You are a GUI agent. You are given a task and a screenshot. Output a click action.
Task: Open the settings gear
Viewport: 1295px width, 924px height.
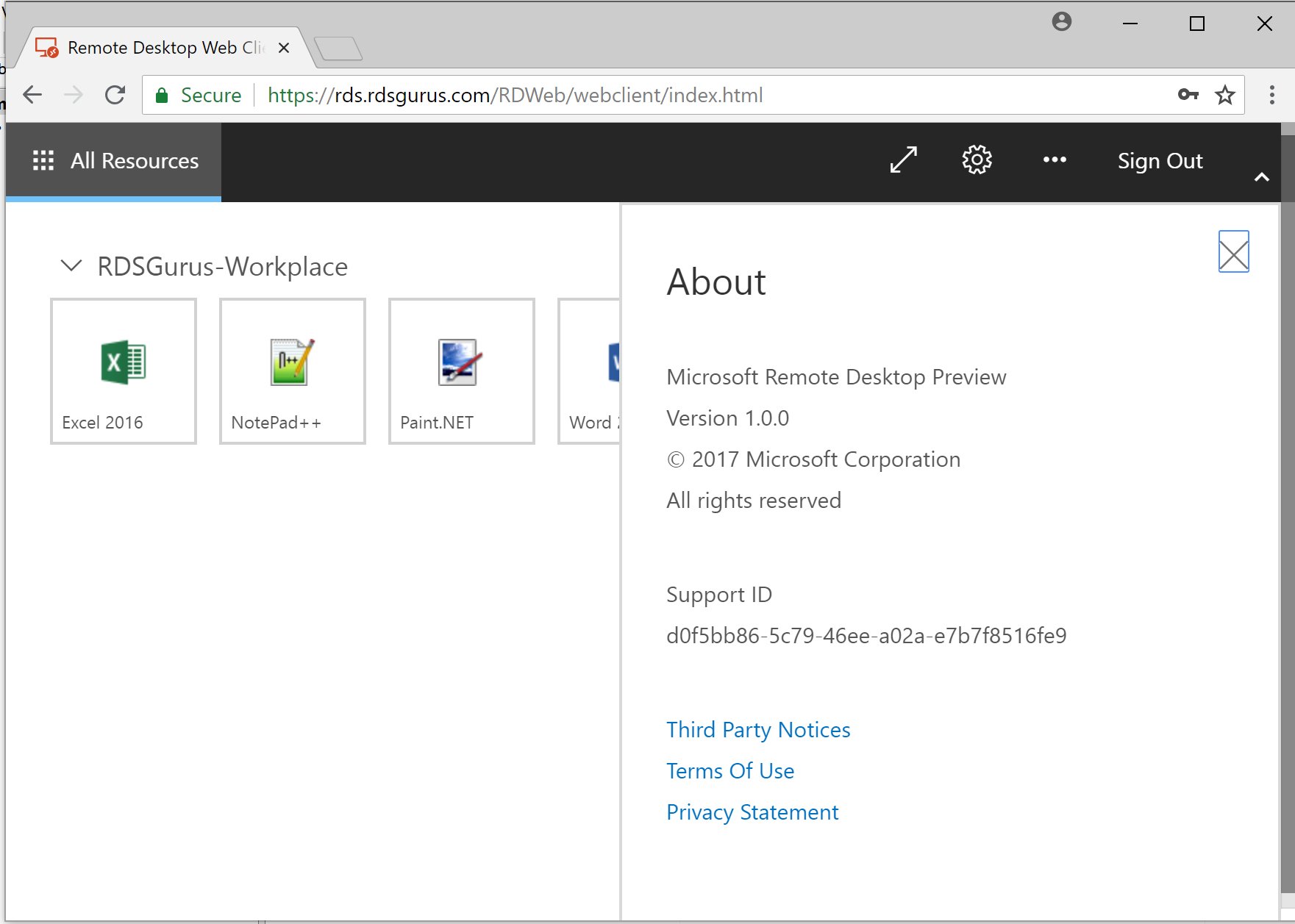click(x=977, y=160)
